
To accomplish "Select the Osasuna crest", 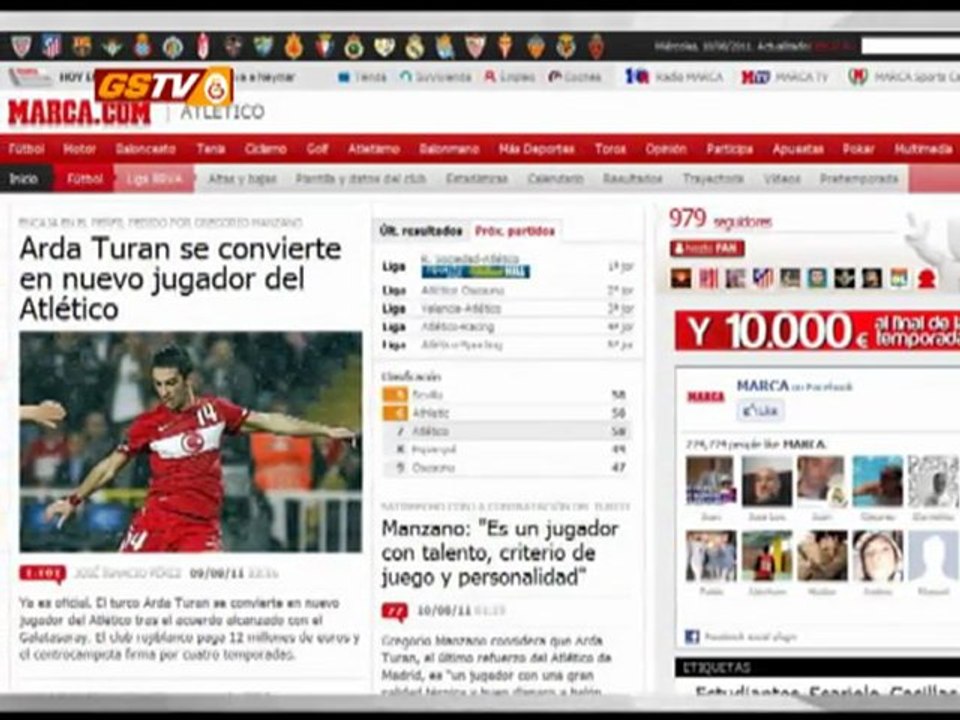I will (324, 46).
